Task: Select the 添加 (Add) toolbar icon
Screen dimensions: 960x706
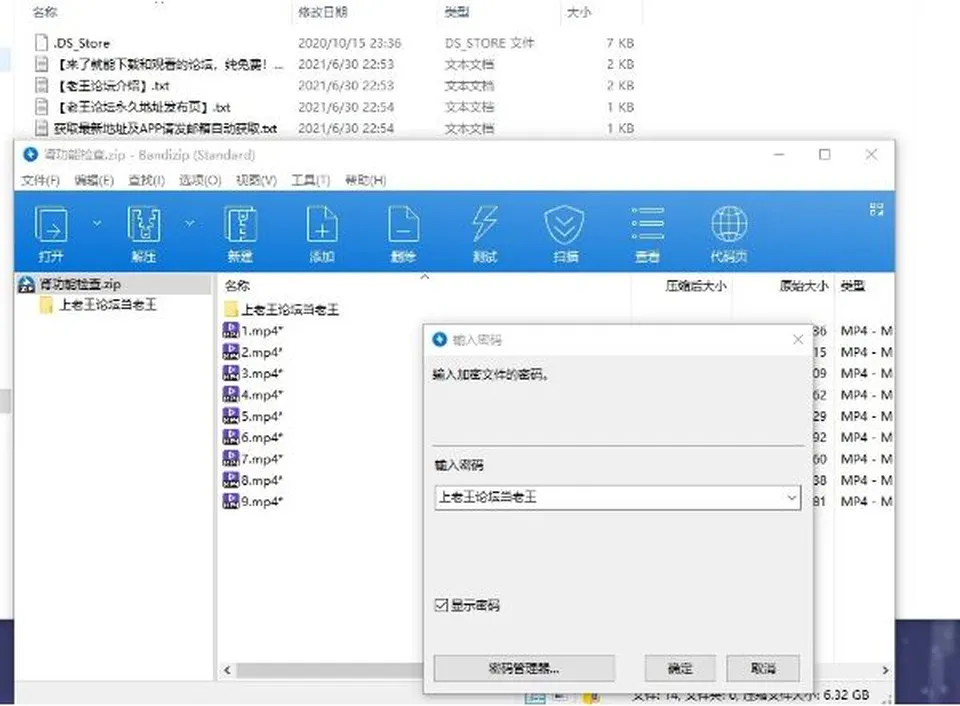Action: click(322, 225)
